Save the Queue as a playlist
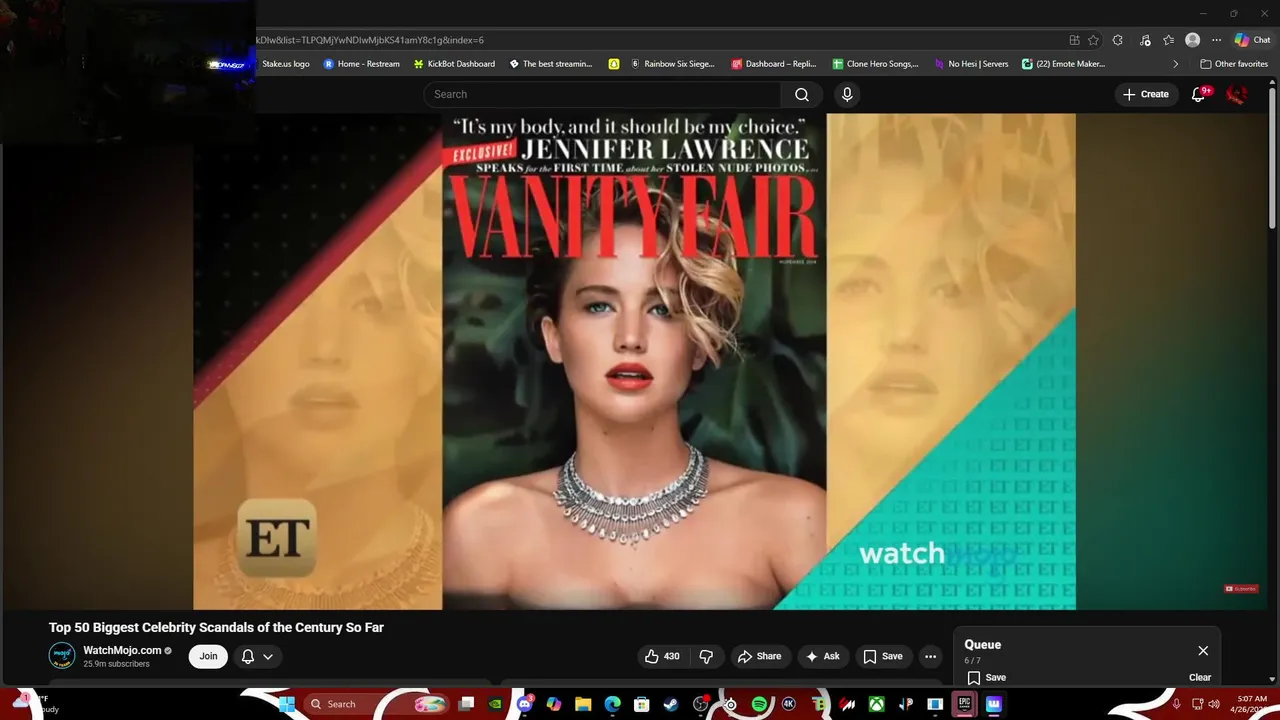This screenshot has height=720, width=1280. click(x=986, y=677)
